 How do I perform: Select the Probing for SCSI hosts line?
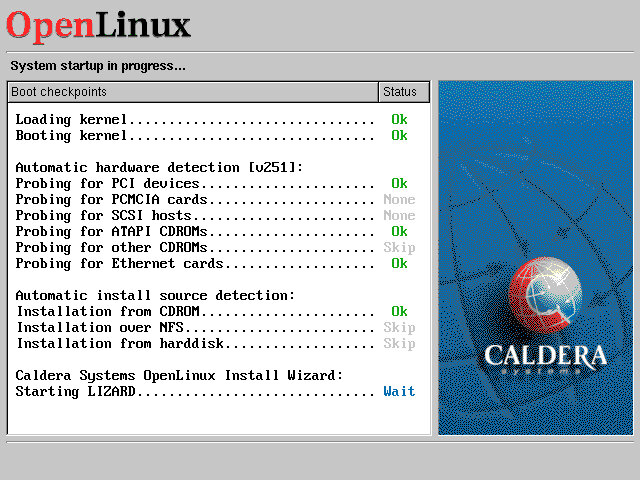coord(194,216)
